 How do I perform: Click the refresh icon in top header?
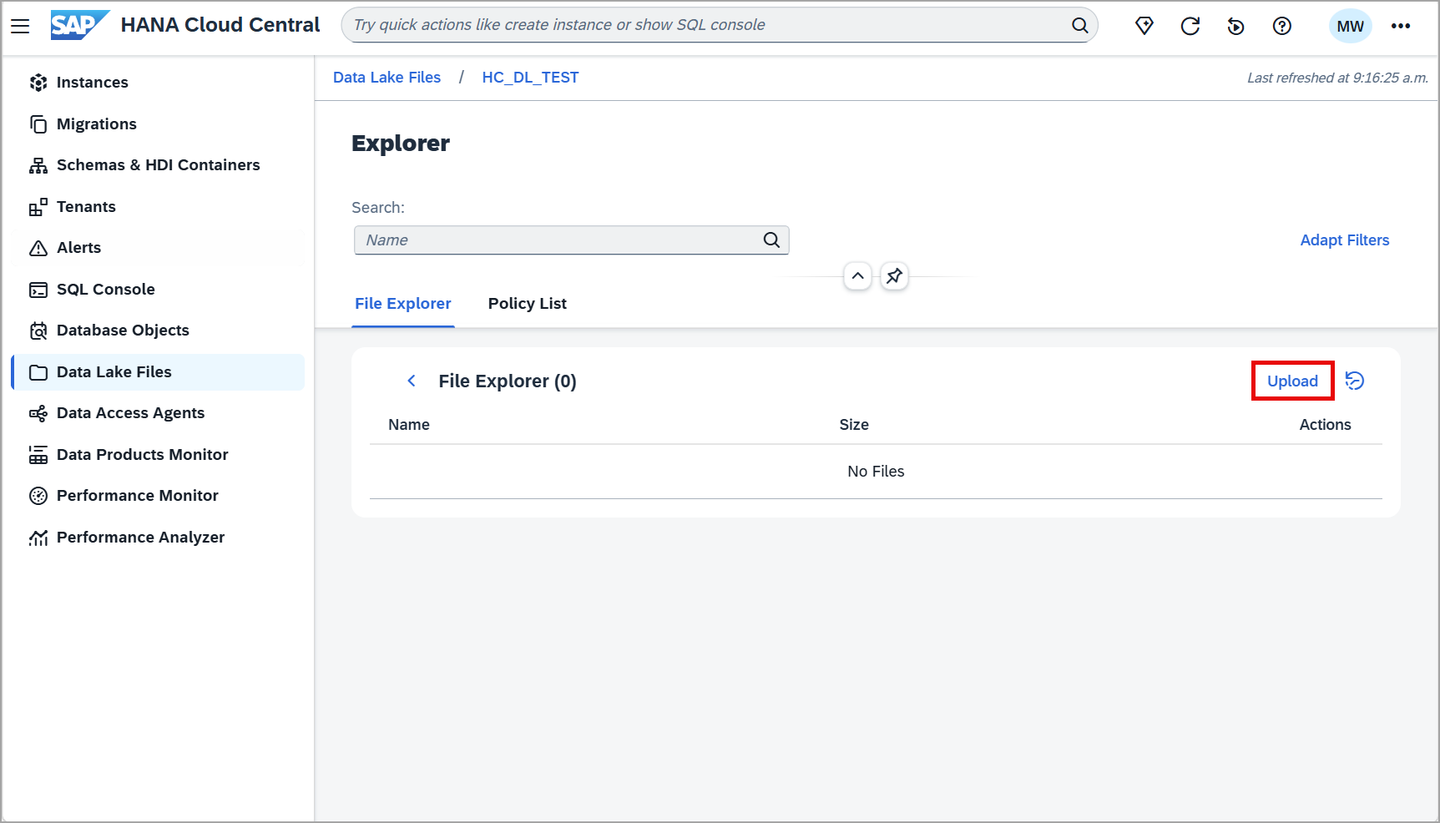click(1190, 26)
